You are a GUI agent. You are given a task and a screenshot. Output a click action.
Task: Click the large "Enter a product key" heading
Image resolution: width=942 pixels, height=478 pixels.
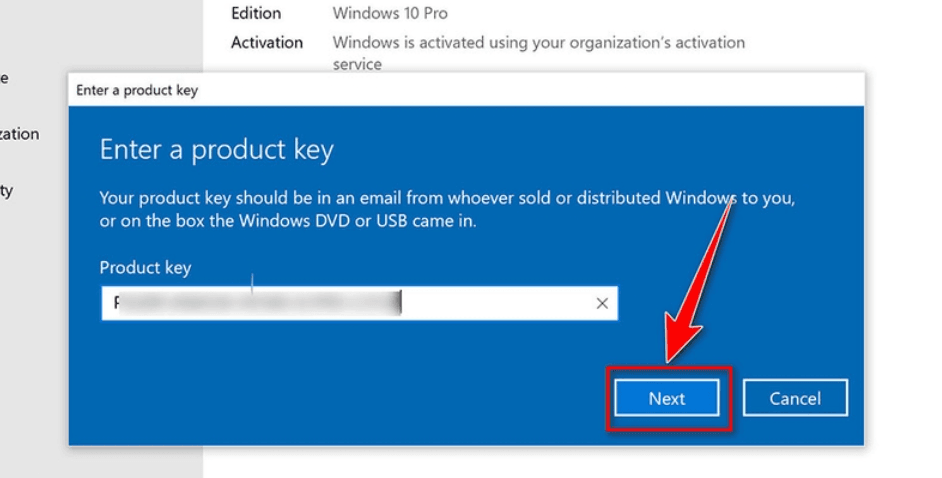pyautogui.click(x=216, y=150)
